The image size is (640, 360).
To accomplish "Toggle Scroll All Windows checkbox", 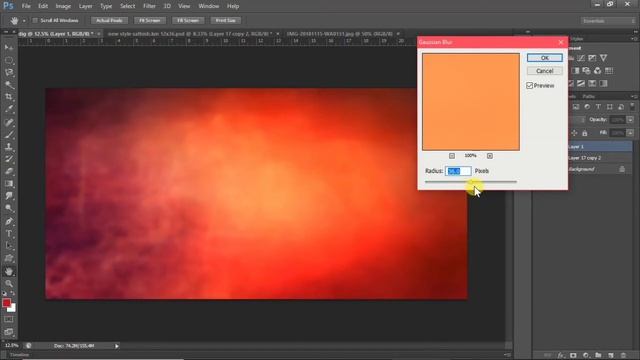I will (x=35, y=20).
